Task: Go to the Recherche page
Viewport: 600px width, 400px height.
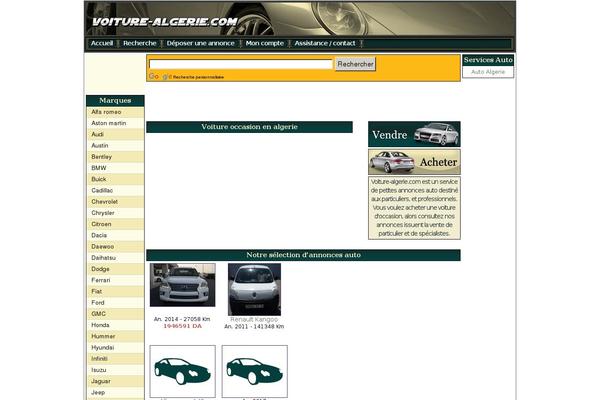Action: click(140, 43)
